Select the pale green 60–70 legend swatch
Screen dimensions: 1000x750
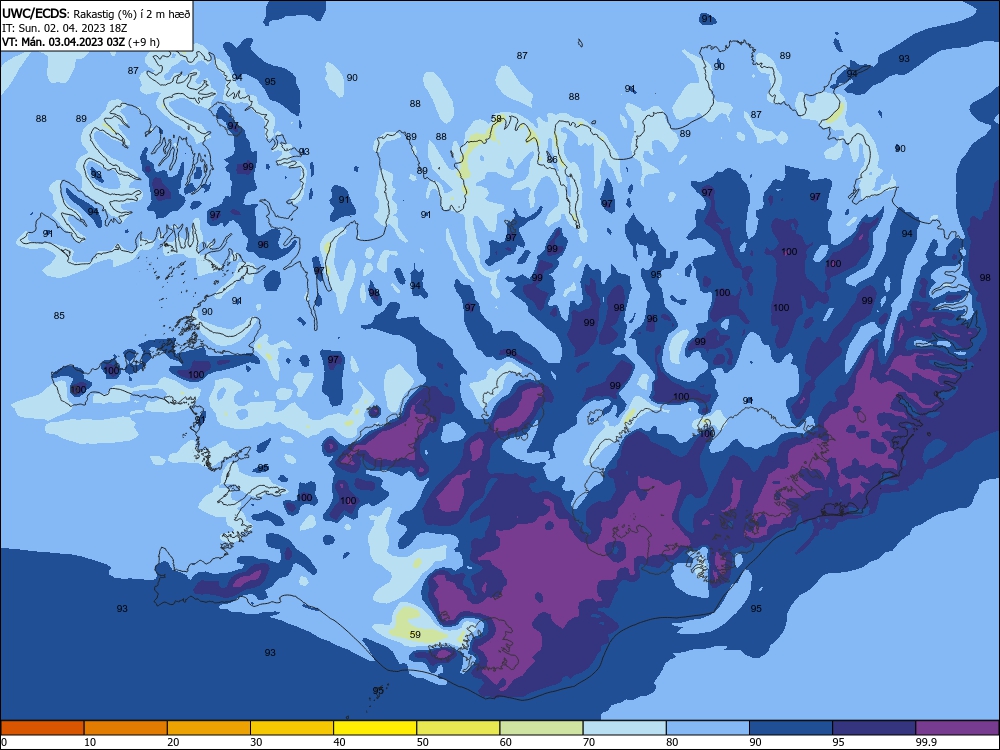pyautogui.click(x=541, y=728)
